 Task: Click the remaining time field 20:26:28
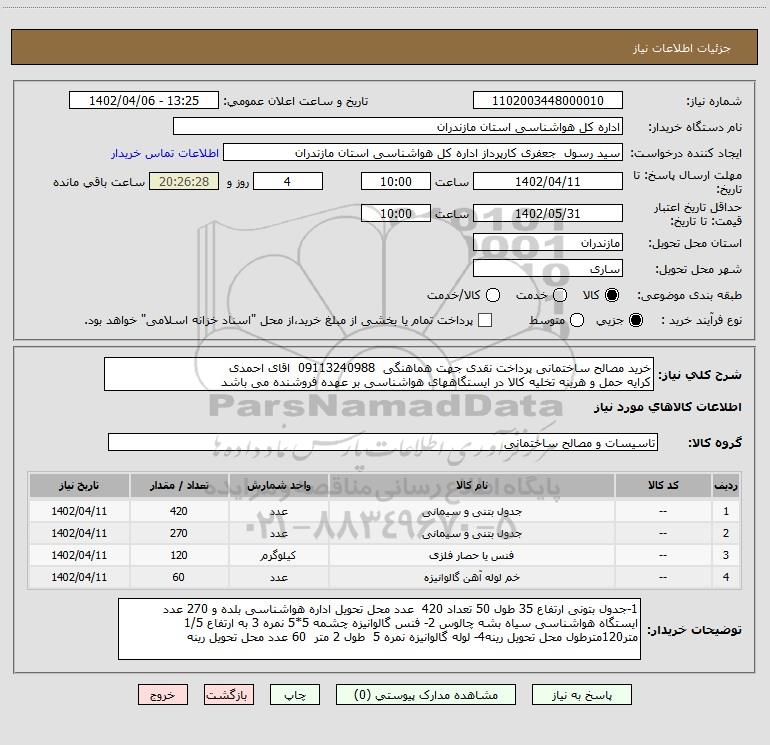[184, 181]
